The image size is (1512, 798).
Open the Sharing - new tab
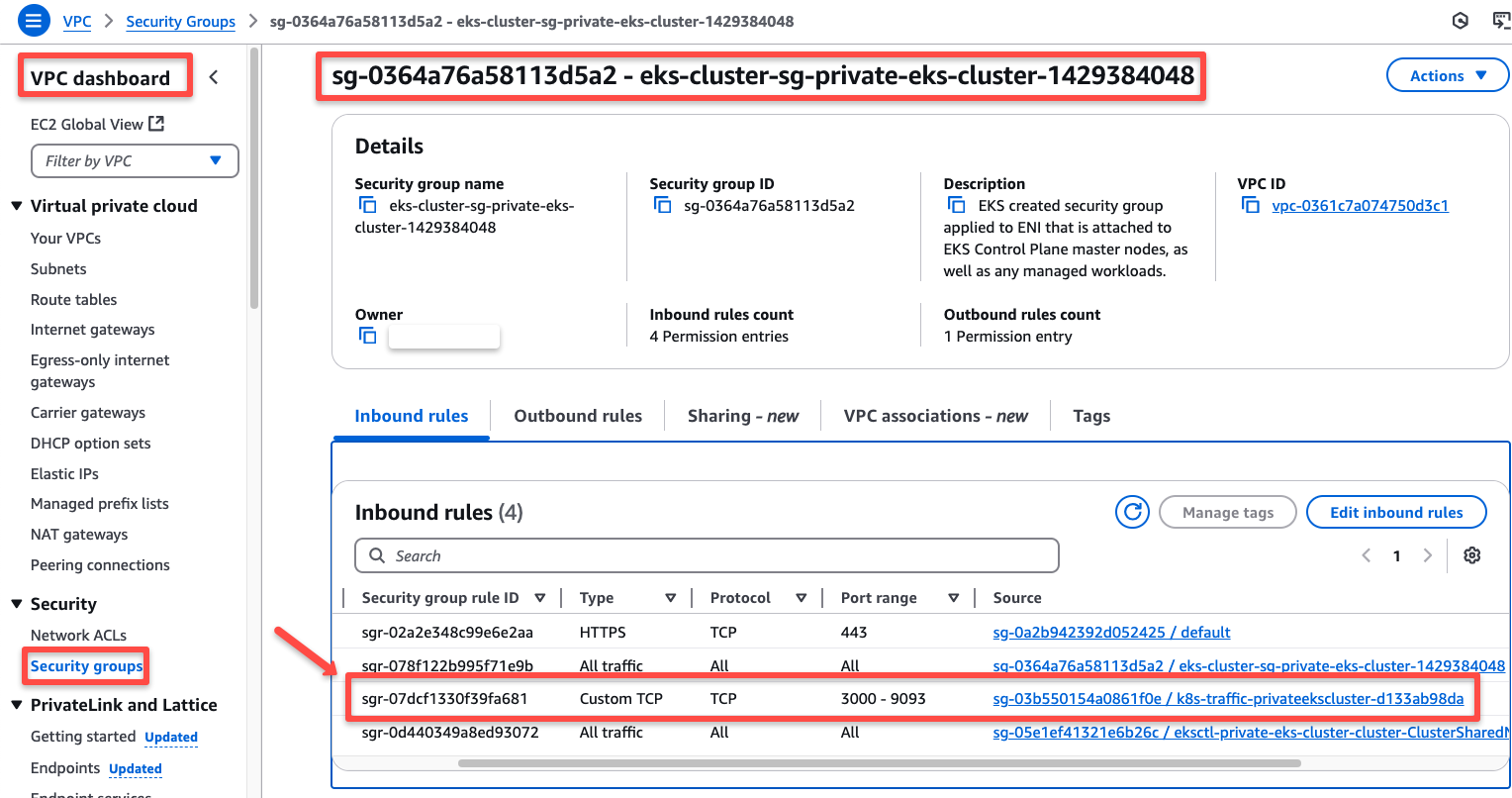pyautogui.click(x=743, y=416)
